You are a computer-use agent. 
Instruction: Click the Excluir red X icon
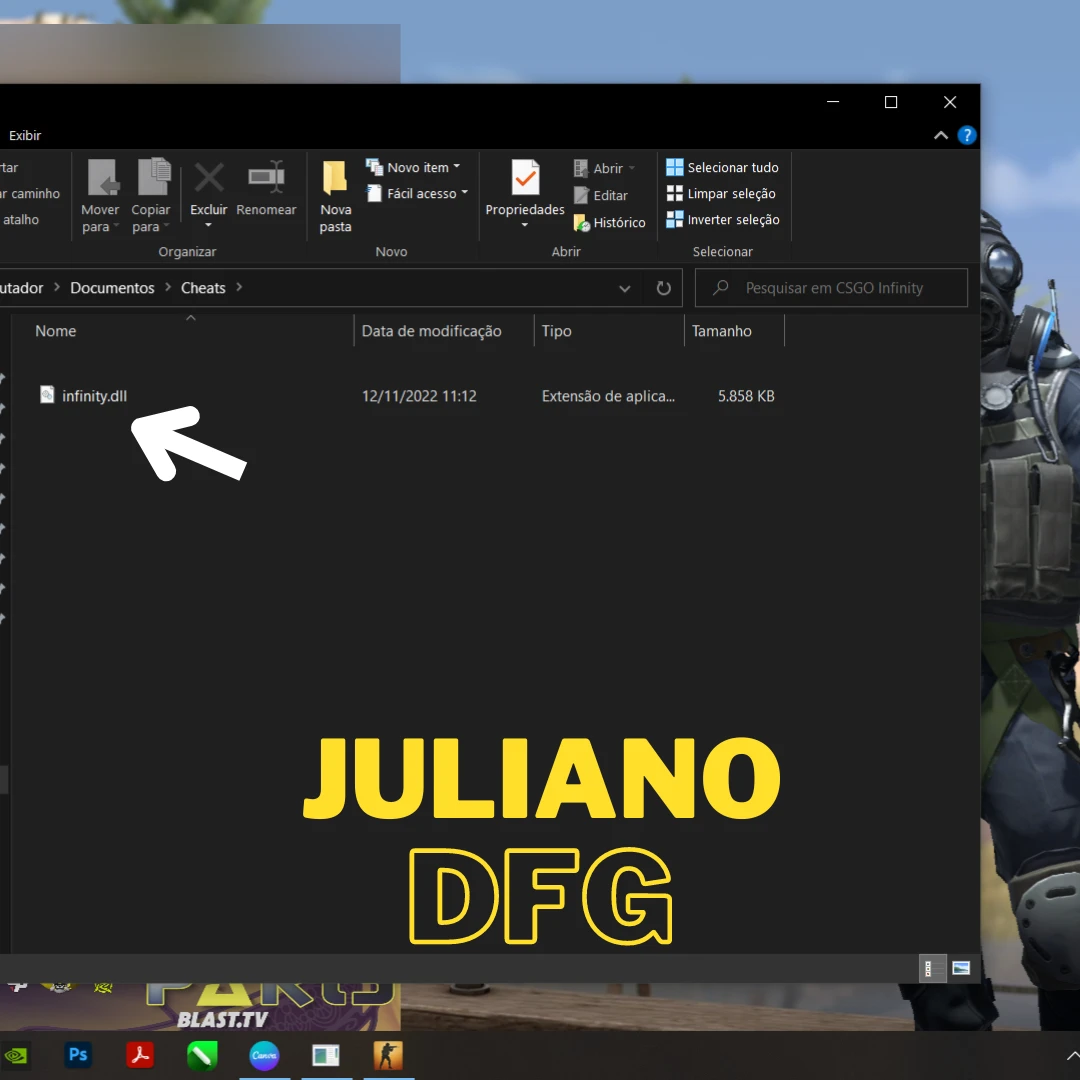click(209, 177)
